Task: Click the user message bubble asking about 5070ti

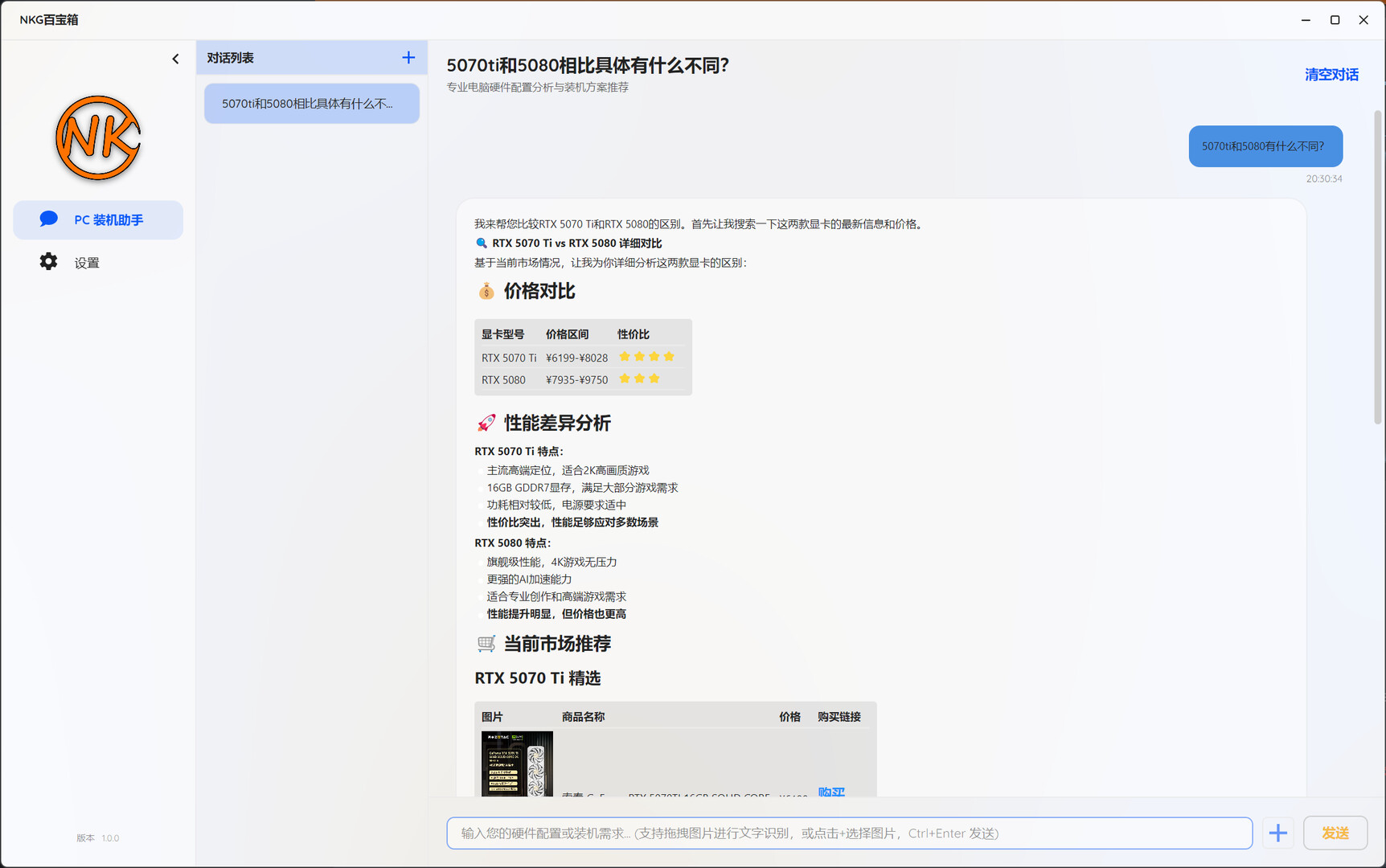Action: tap(1265, 146)
